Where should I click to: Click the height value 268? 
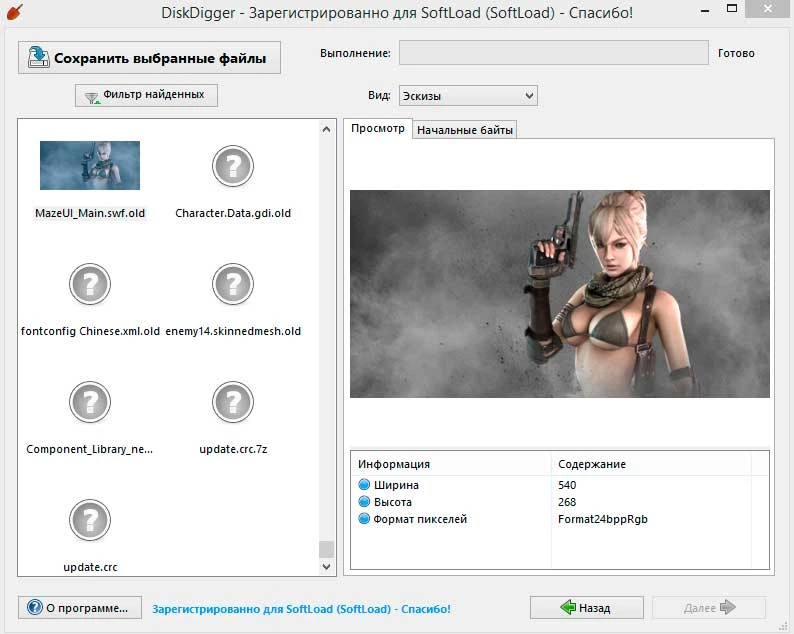[x=567, y=502]
